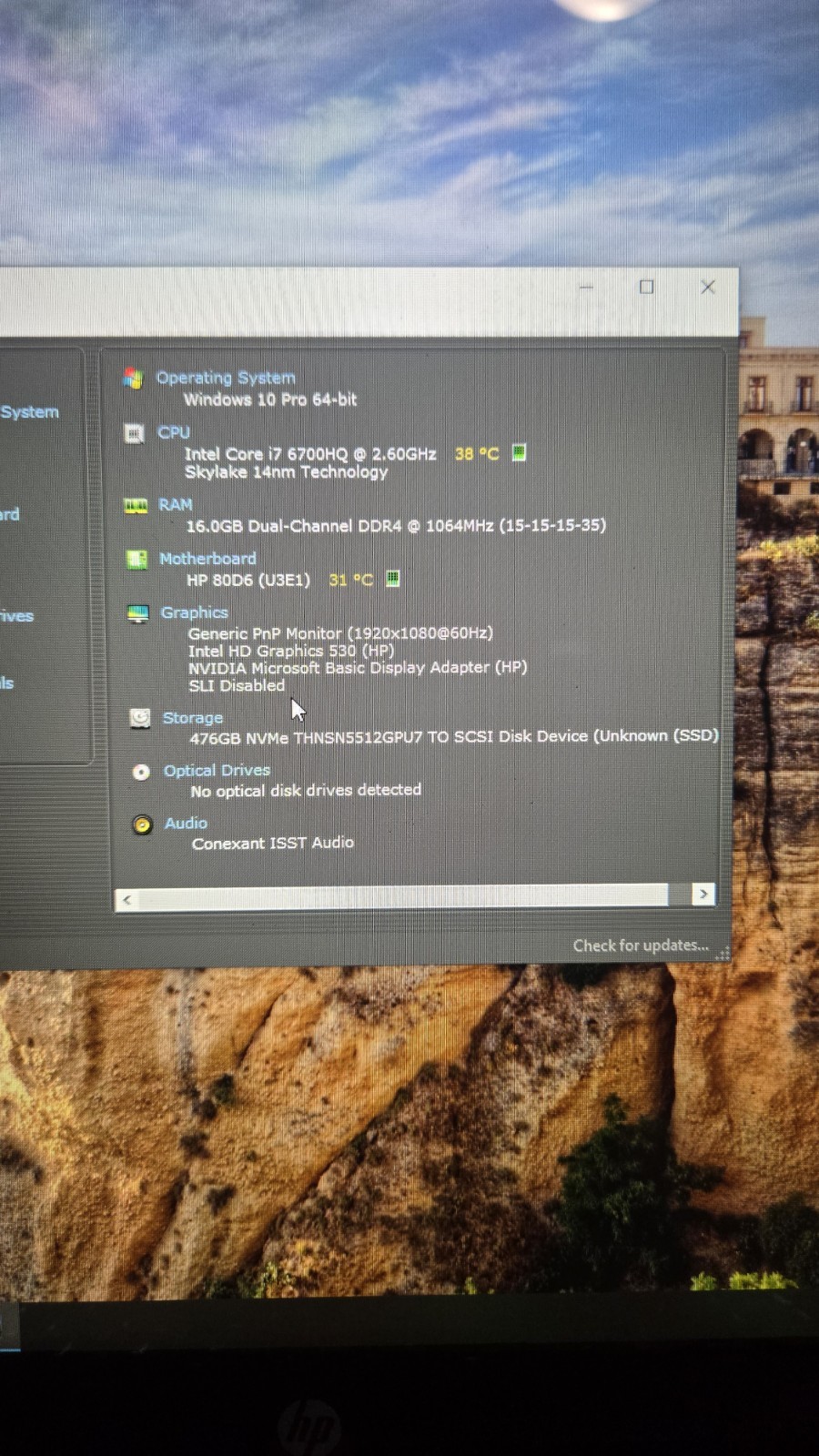Click the Optical Drives disc icon

141,772
